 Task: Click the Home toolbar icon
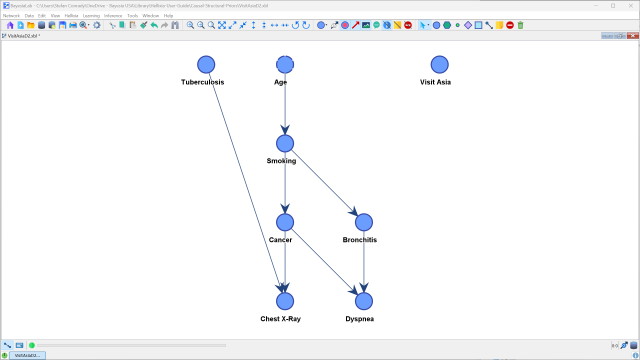(x=10, y=25)
